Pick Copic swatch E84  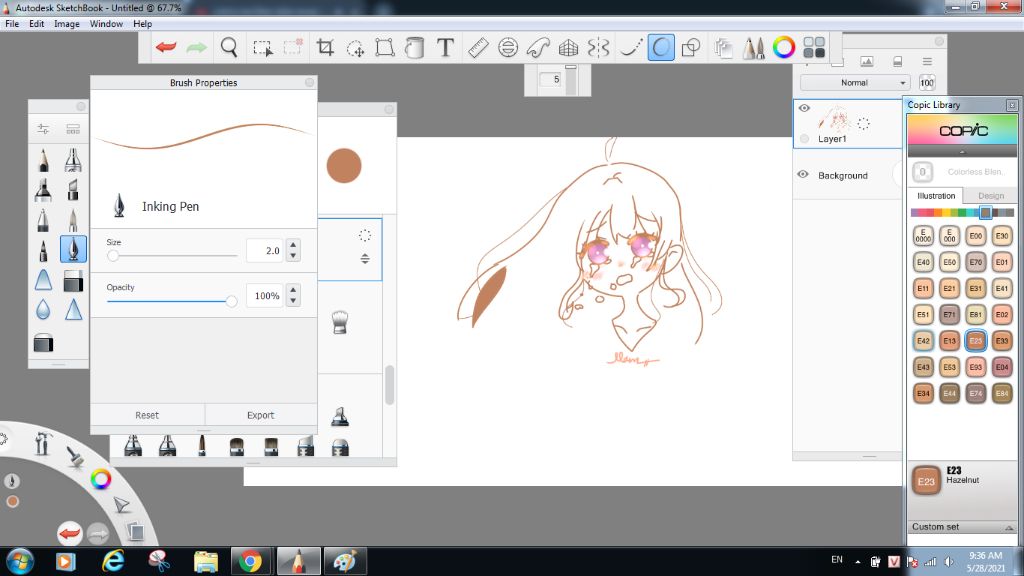pyautogui.click(x=1002, y=392)
